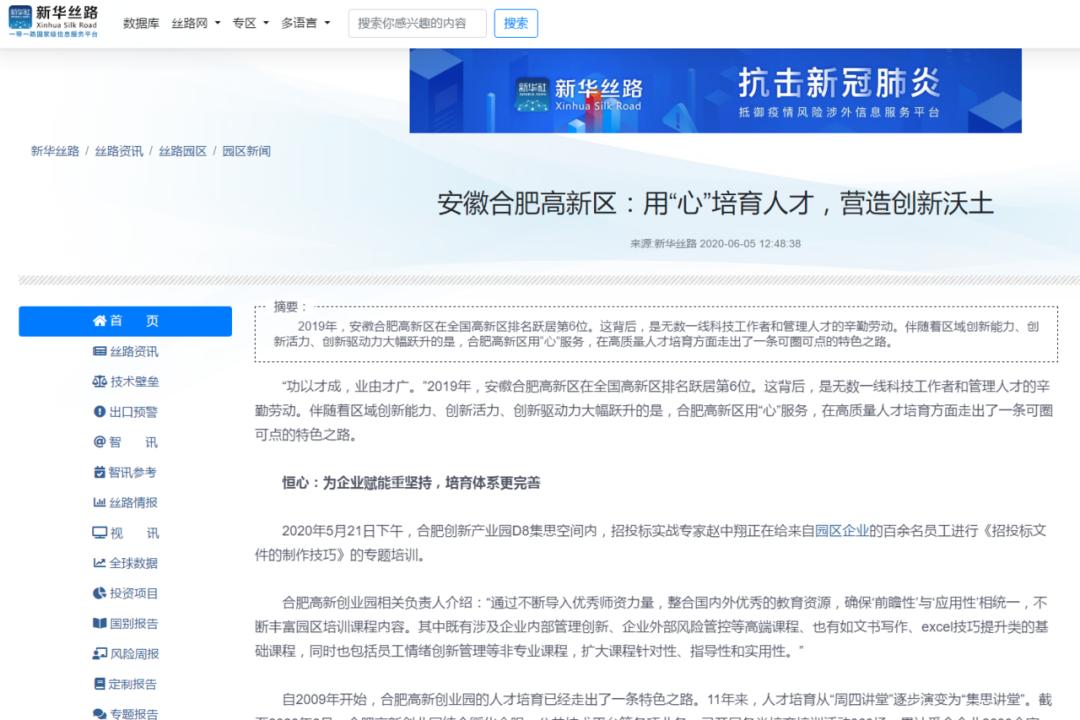Click the 风险周报 icon

100,654
